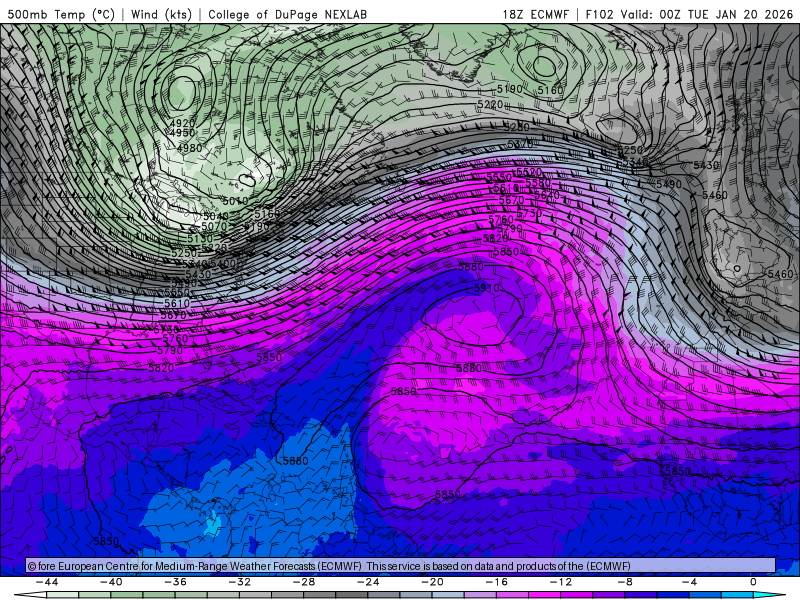This screenshot has width=800, height=600.
Task: Click the 4980 height contour label
Action: (x=189, y=148)
